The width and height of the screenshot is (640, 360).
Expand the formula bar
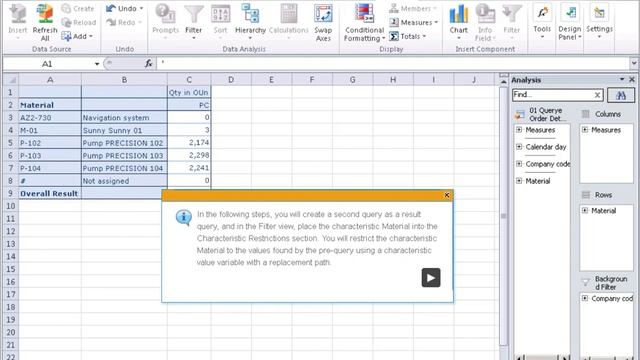(x=633, y=63)
